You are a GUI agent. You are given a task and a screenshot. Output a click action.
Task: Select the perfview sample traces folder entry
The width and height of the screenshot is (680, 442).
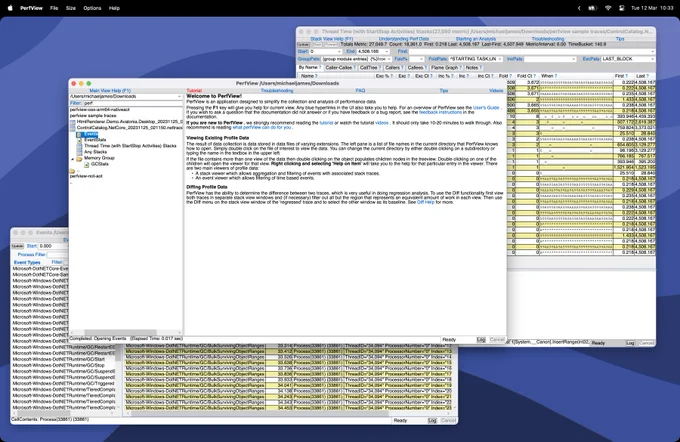tap(93, 116)
